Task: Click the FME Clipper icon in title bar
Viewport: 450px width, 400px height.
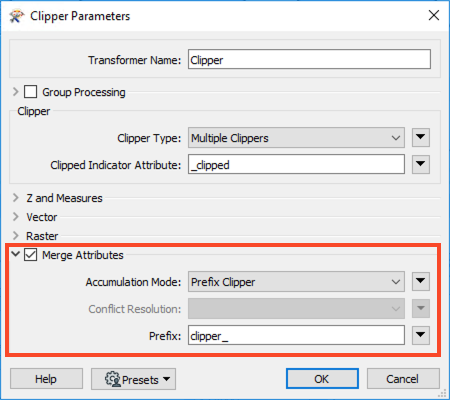Action: [x=17, y=16]
